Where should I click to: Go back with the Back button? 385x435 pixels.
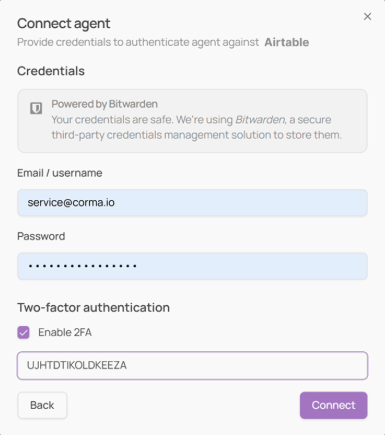(42, 405)
